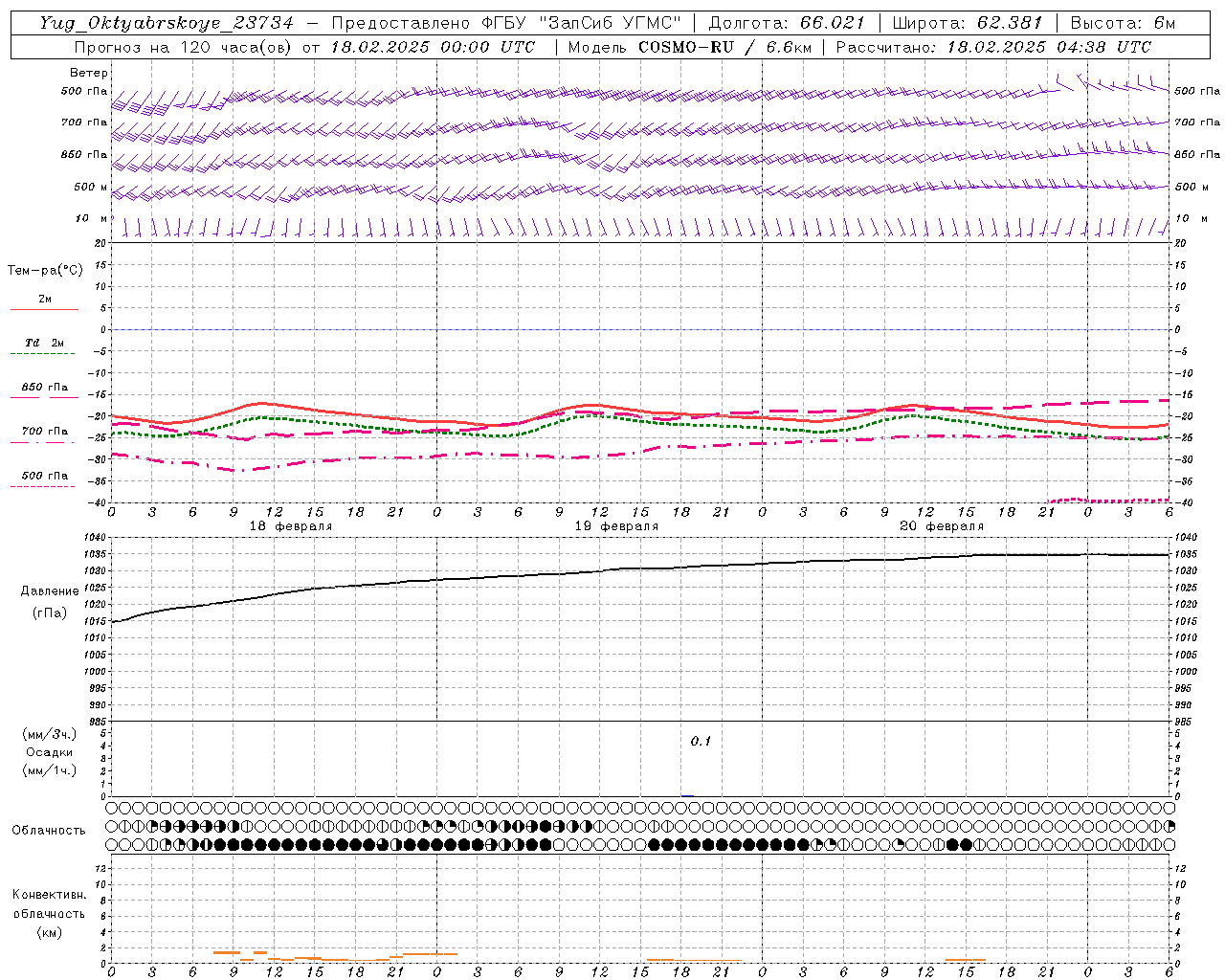This screenshot has width=1225, height=980.
Task: Click the Осадки panel label
Action: point(50,752)
